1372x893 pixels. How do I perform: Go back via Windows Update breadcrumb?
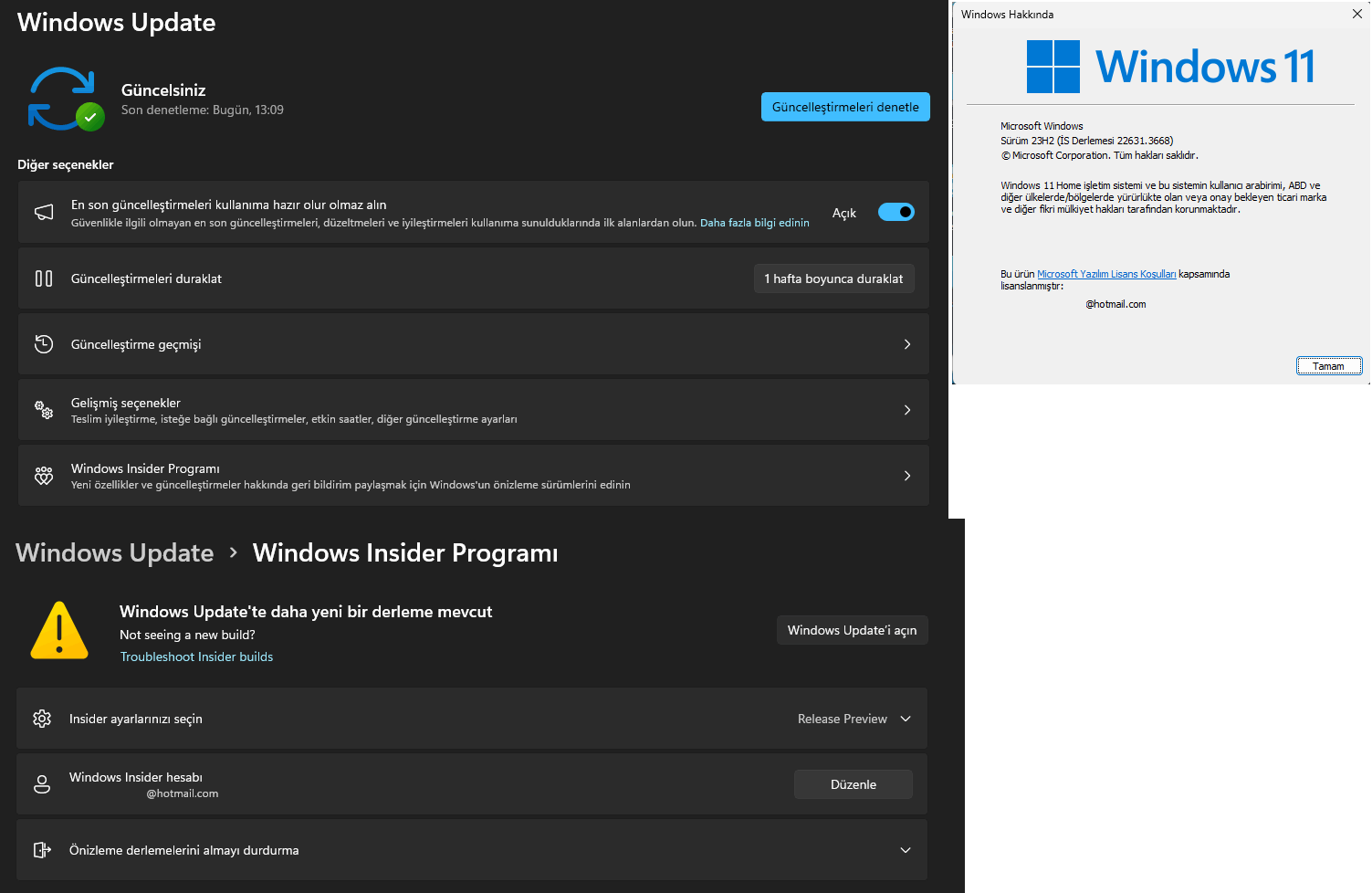point(115,552)
